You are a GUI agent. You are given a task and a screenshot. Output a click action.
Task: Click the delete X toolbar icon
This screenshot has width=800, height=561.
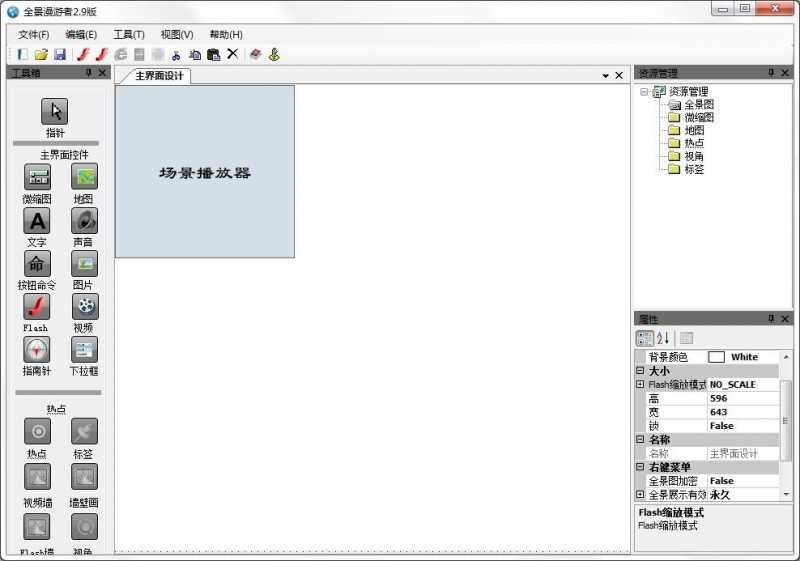point(233,54)
